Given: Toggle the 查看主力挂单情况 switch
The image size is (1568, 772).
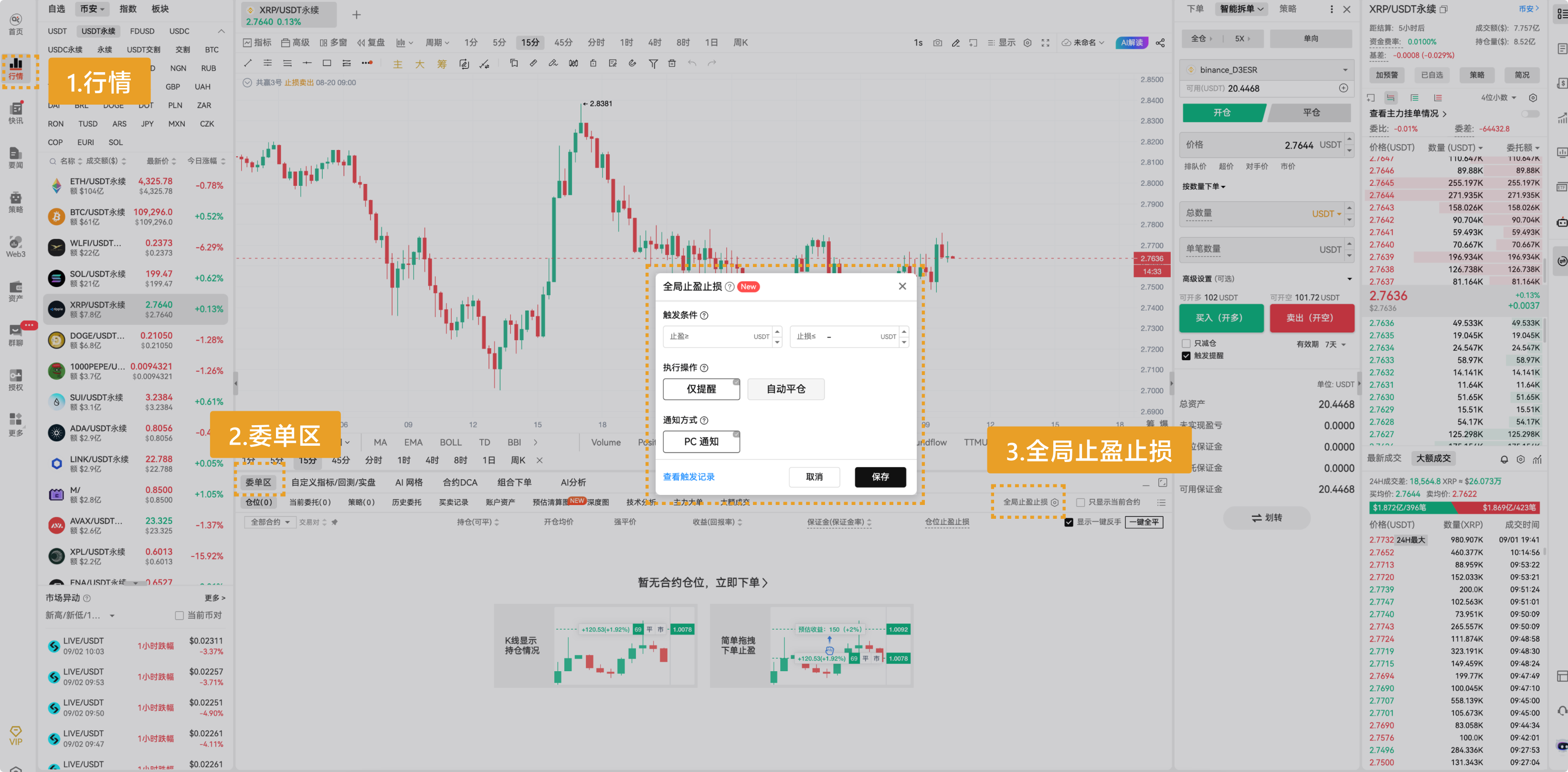Looking at the screenshot, I should coord(1530,114).
